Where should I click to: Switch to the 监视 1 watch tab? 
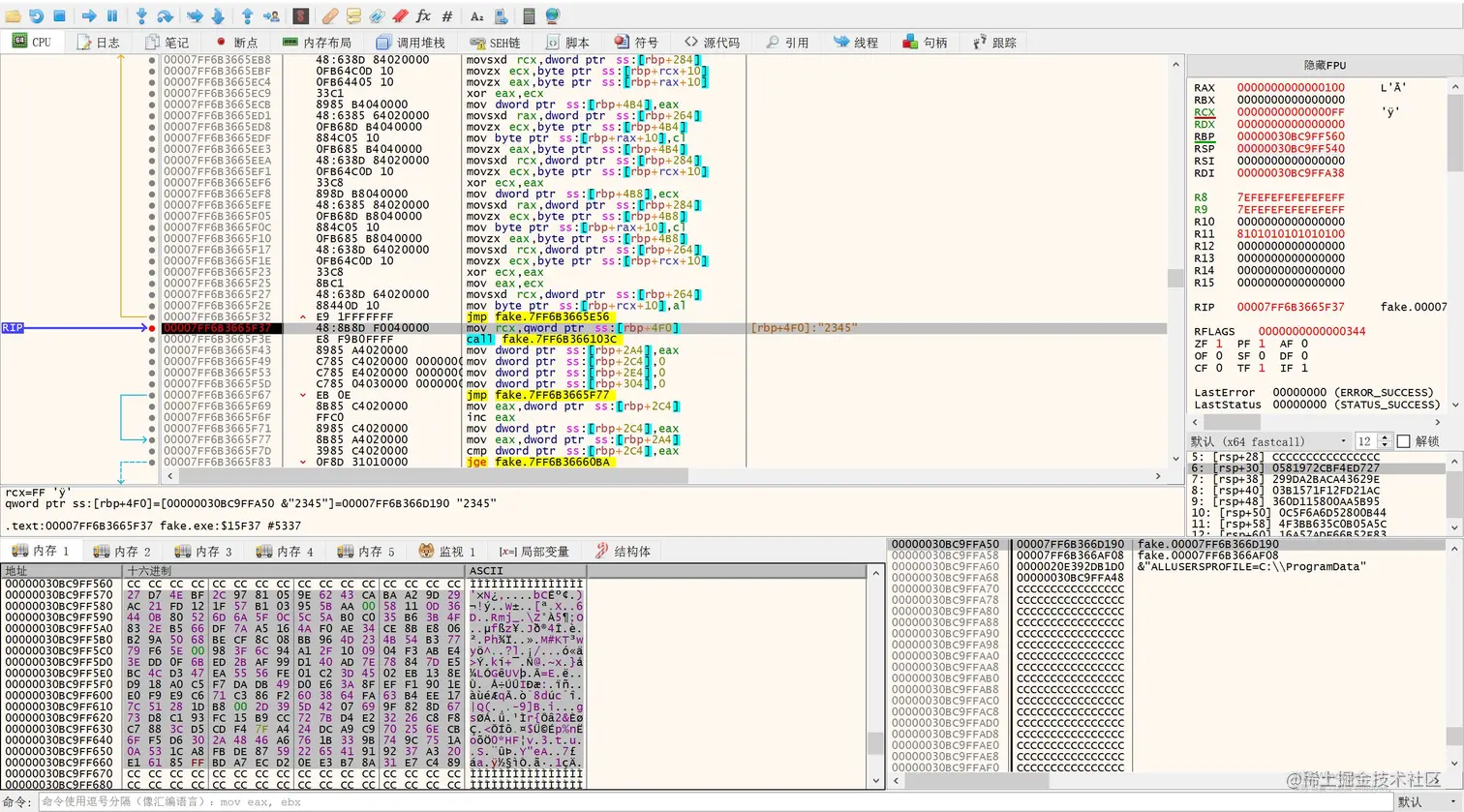[446, 551]
